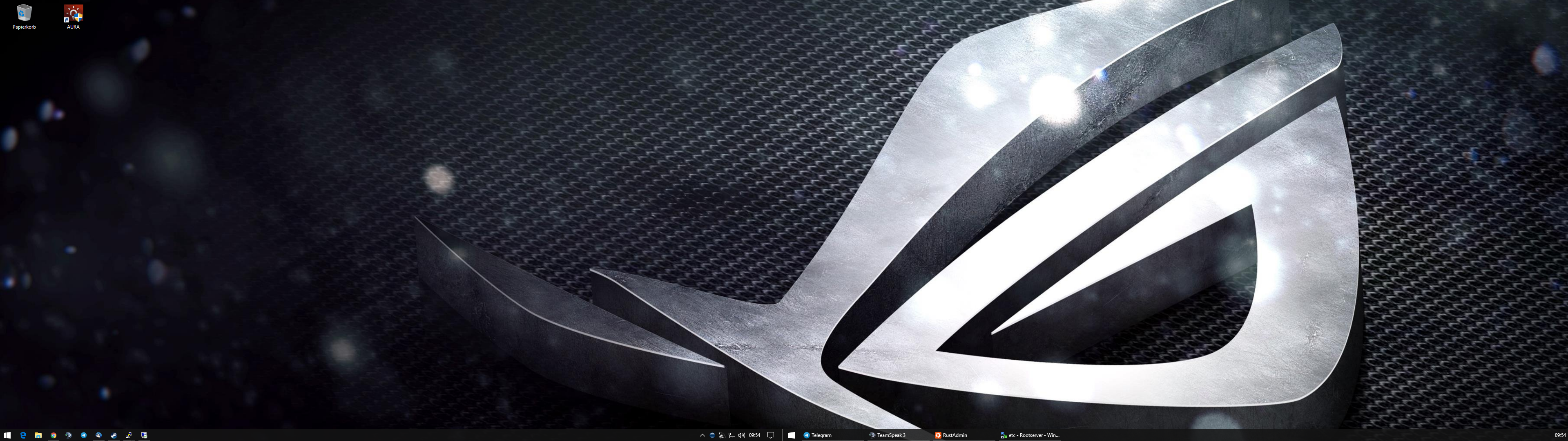Click the PuTTY icon in taskbar
1568x441 pixels.
pos(129,435)
